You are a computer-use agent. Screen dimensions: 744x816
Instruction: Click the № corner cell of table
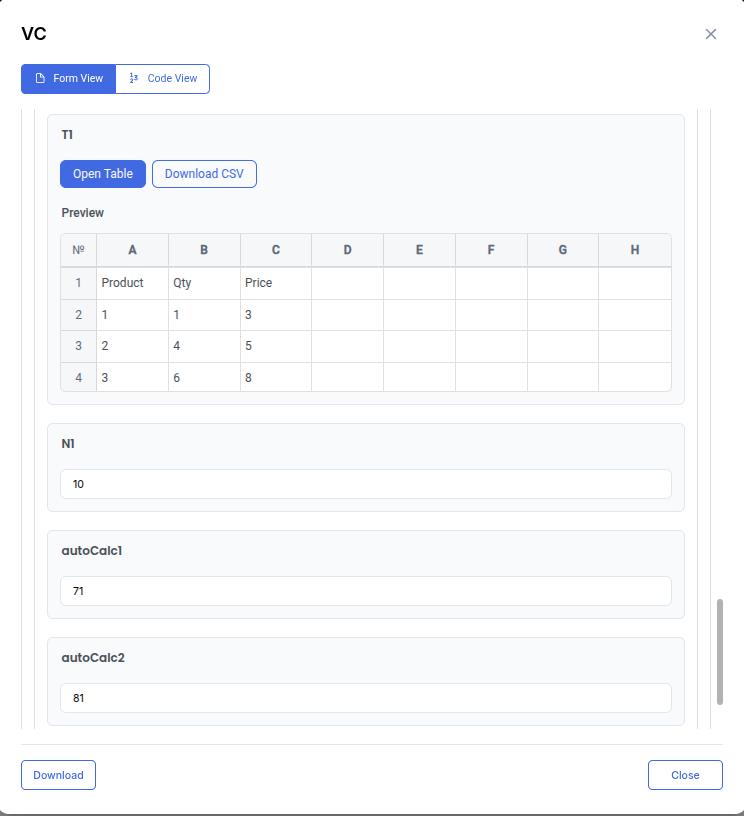coord(79,250)
